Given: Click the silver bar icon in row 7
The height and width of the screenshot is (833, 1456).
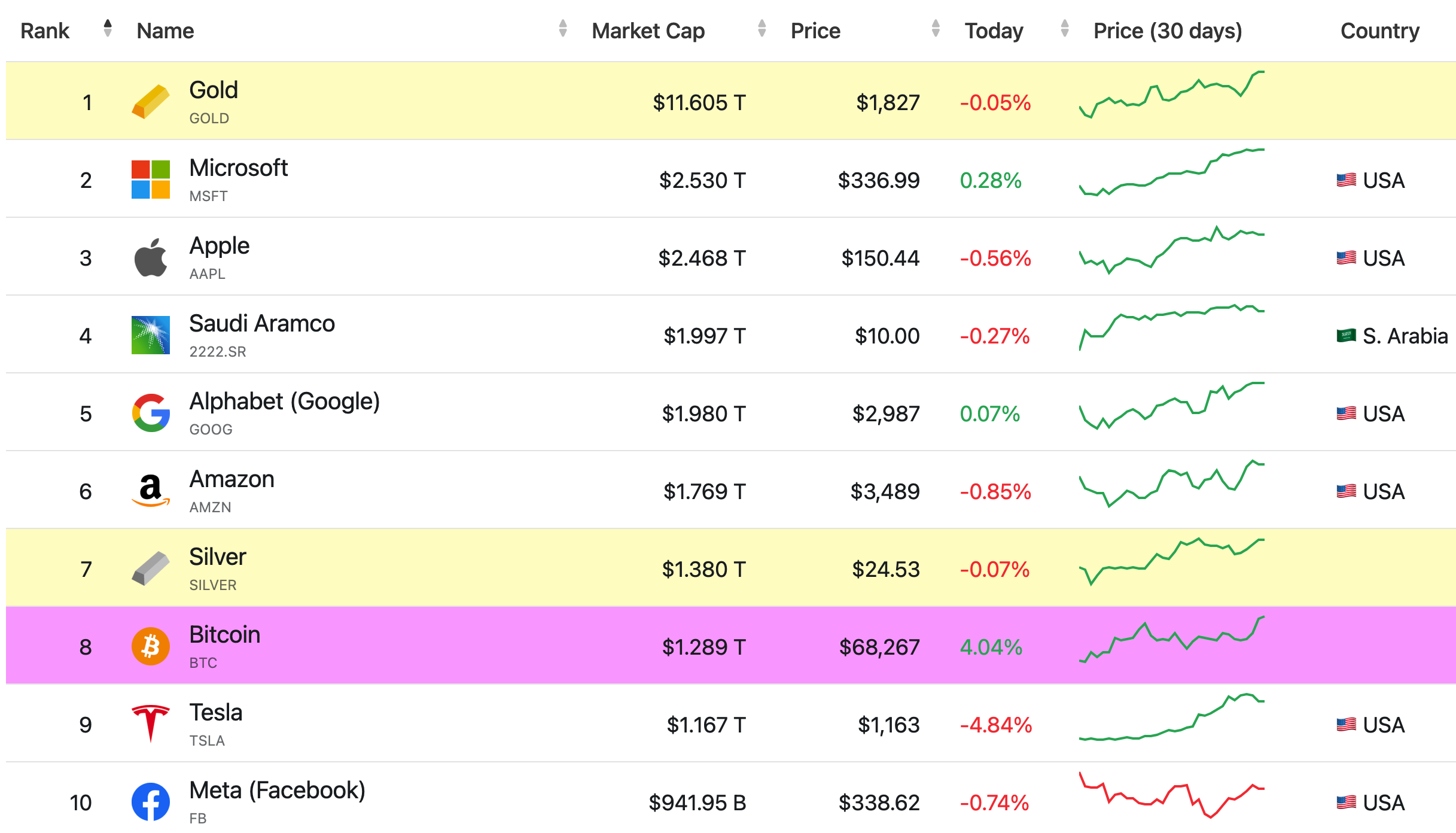Looking at the screenshot, I should tap(149, 568).
